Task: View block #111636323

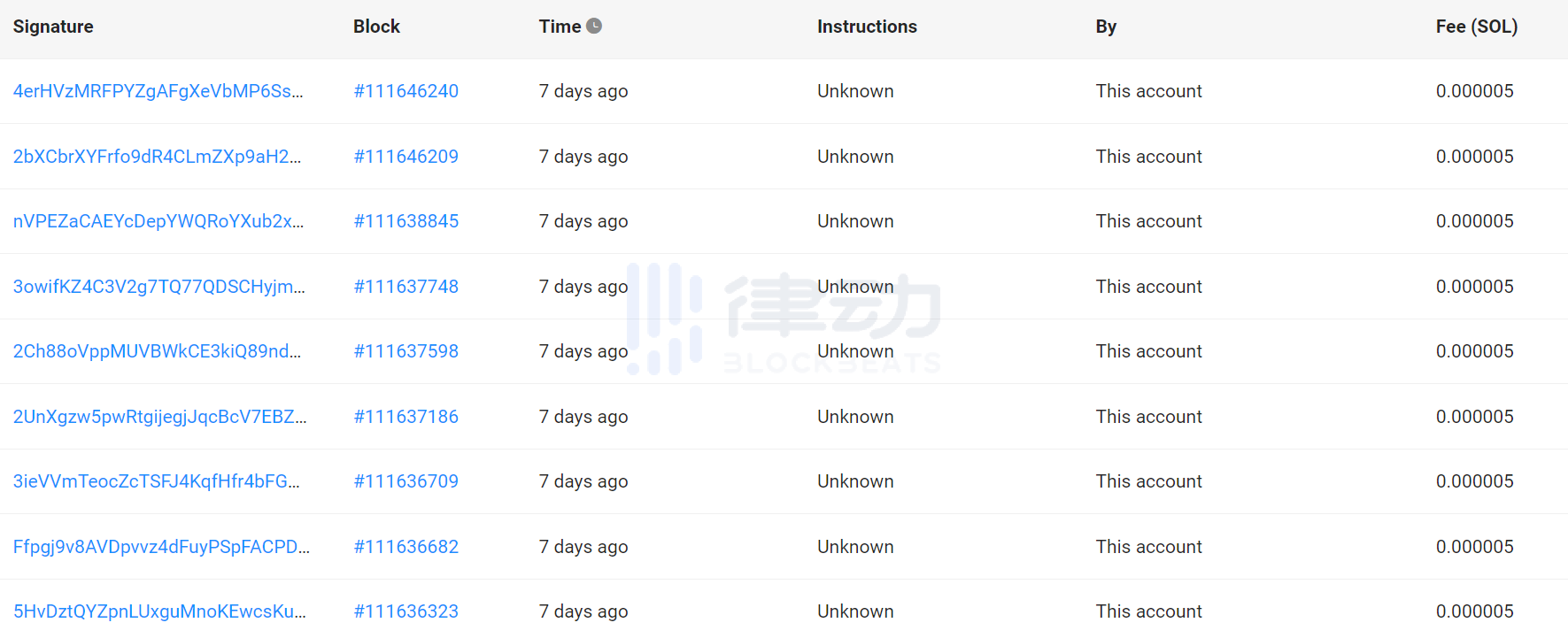Action: 406,611
